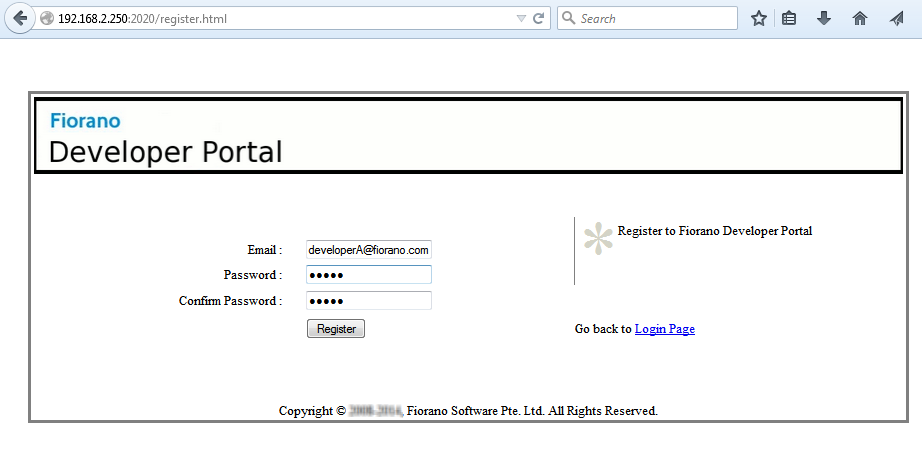922x474 pixels.
Task: Click the 'Password :' label
Action: 253,275
